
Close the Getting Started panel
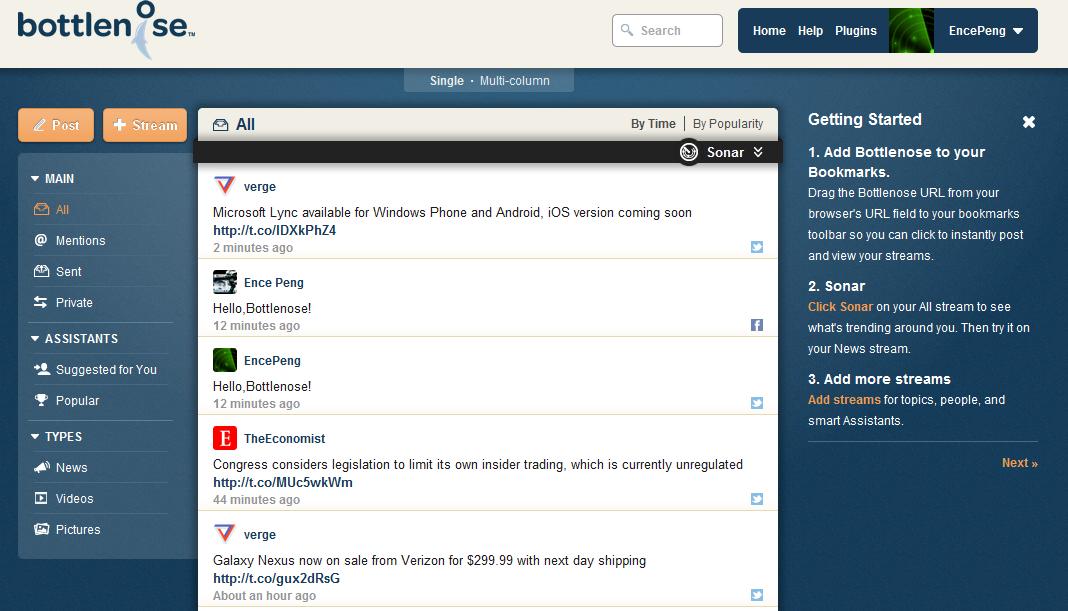tap(1028, 122)
